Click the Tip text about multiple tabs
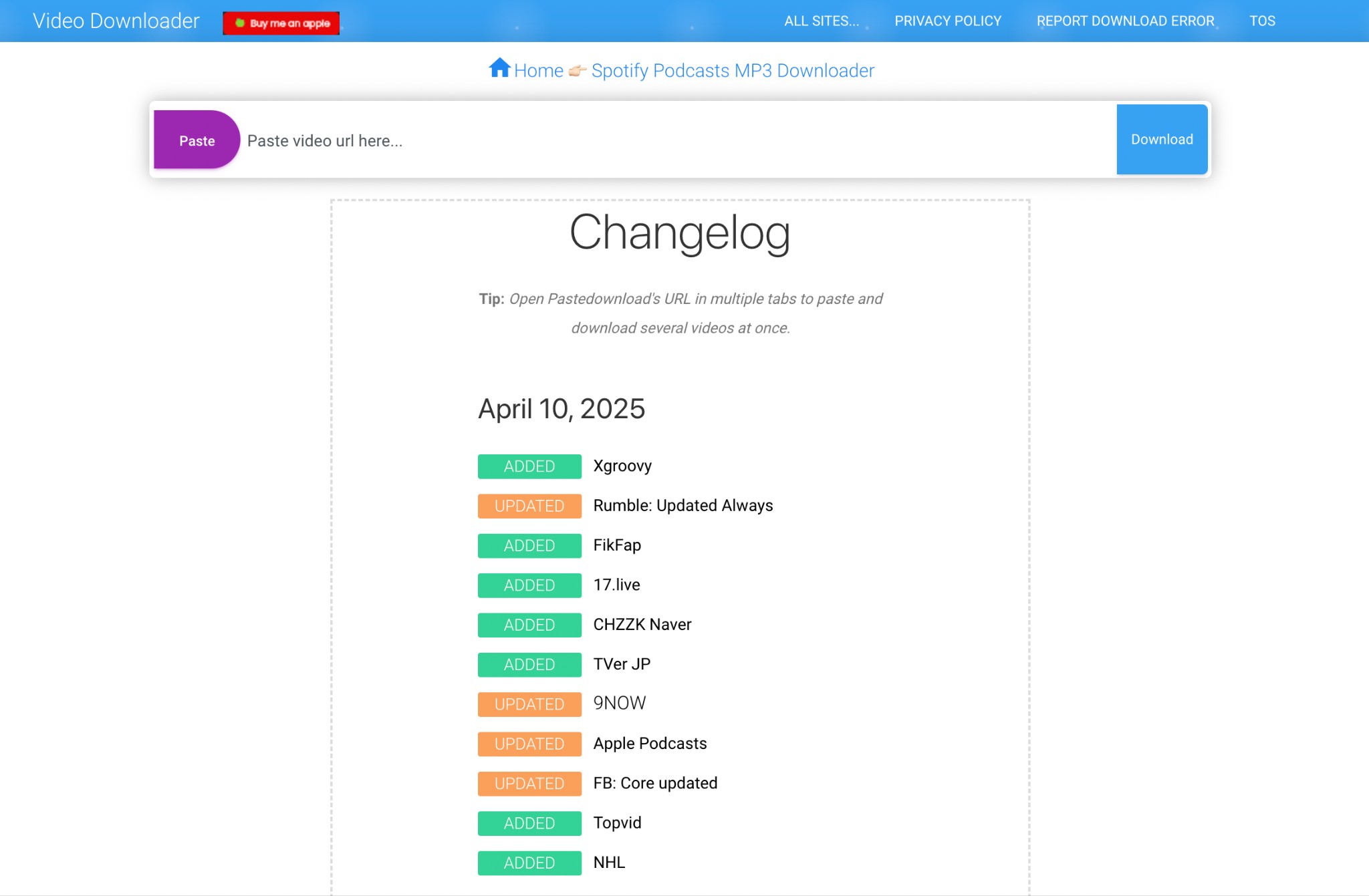This screenshot has height=896, width=1369. pyautogui.click(x=680, y=313)
